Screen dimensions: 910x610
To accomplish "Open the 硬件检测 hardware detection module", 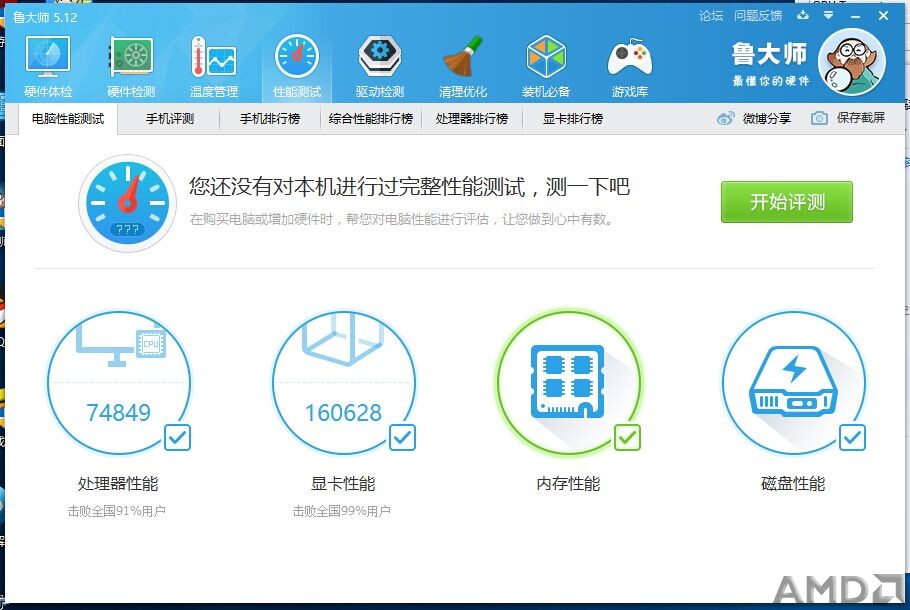I will [131, 67].
